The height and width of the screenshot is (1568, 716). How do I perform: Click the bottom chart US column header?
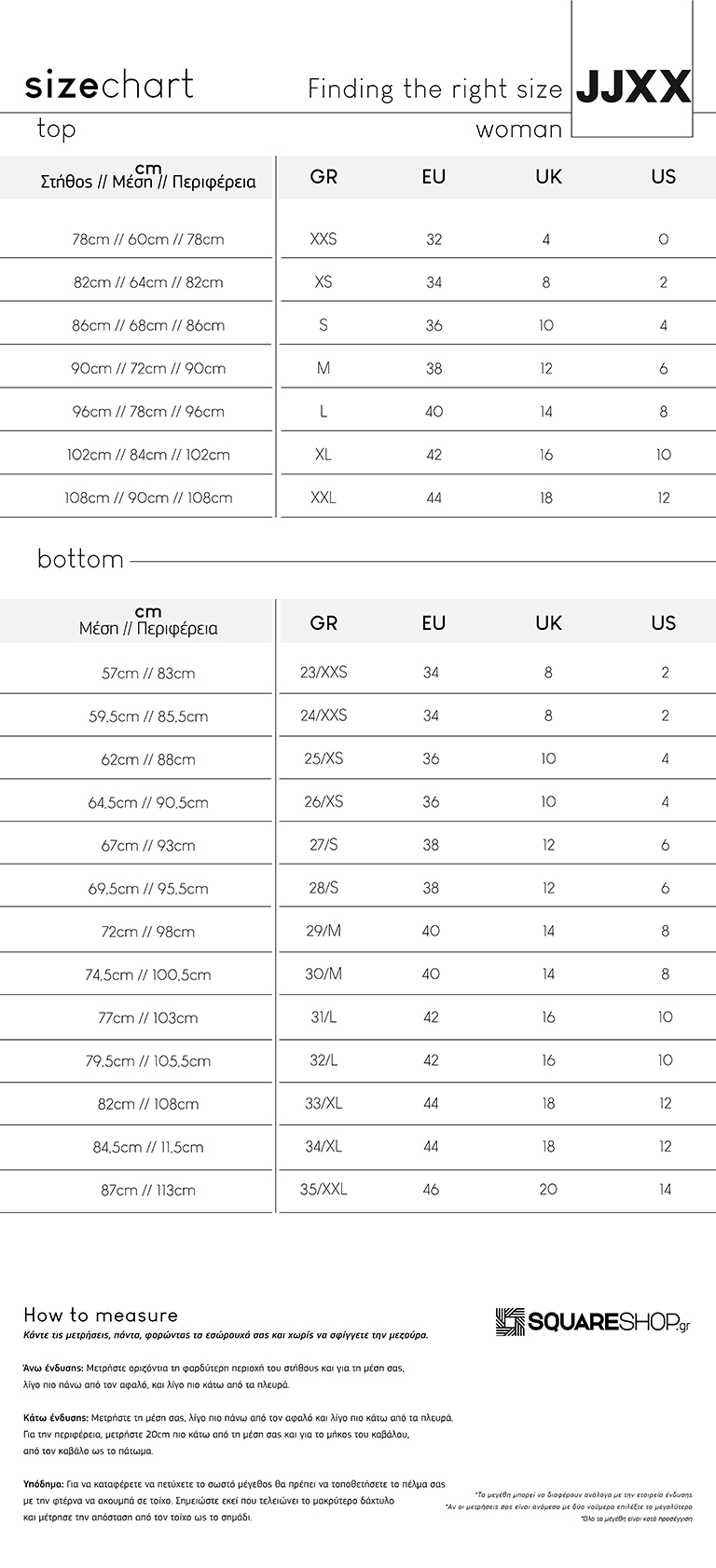tap(663, 622)
